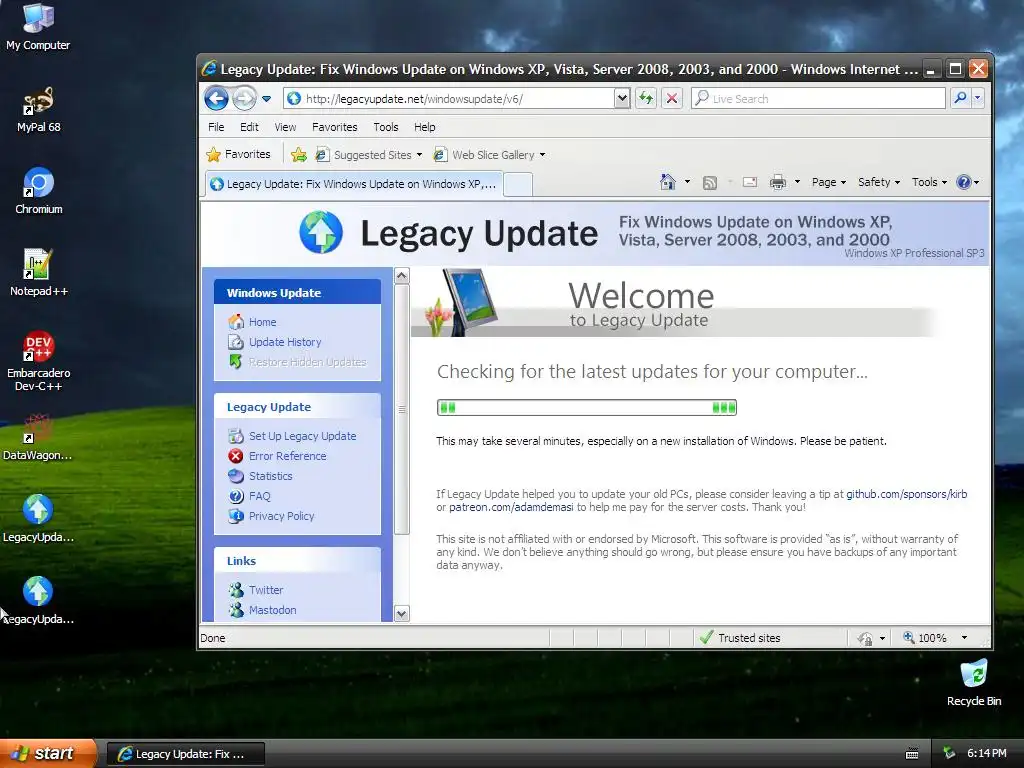Open the search provider dropdown arrow
The image size is (1024, 768).
[x=977, y=99]
